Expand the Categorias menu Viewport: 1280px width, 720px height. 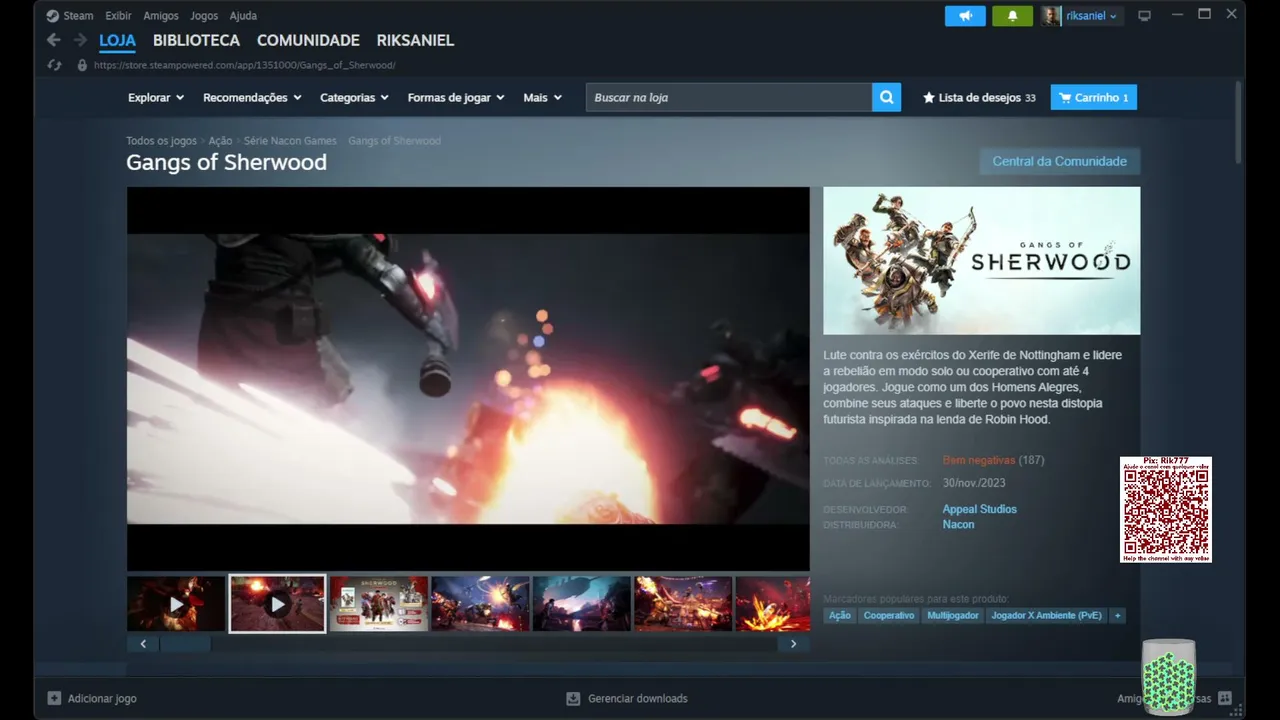click(354, 98)
